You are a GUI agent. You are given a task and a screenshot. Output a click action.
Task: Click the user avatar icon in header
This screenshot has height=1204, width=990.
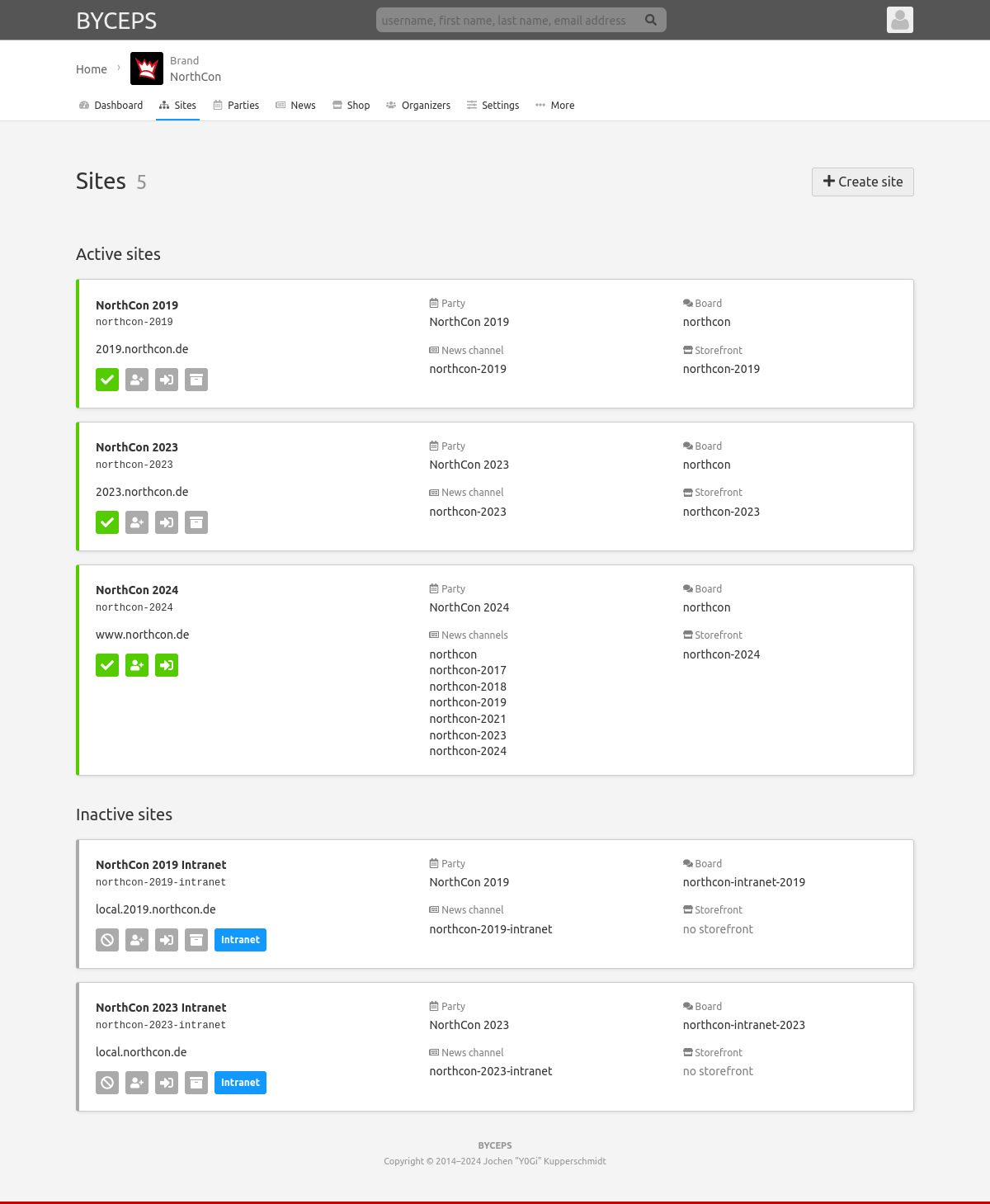(899, 20)
